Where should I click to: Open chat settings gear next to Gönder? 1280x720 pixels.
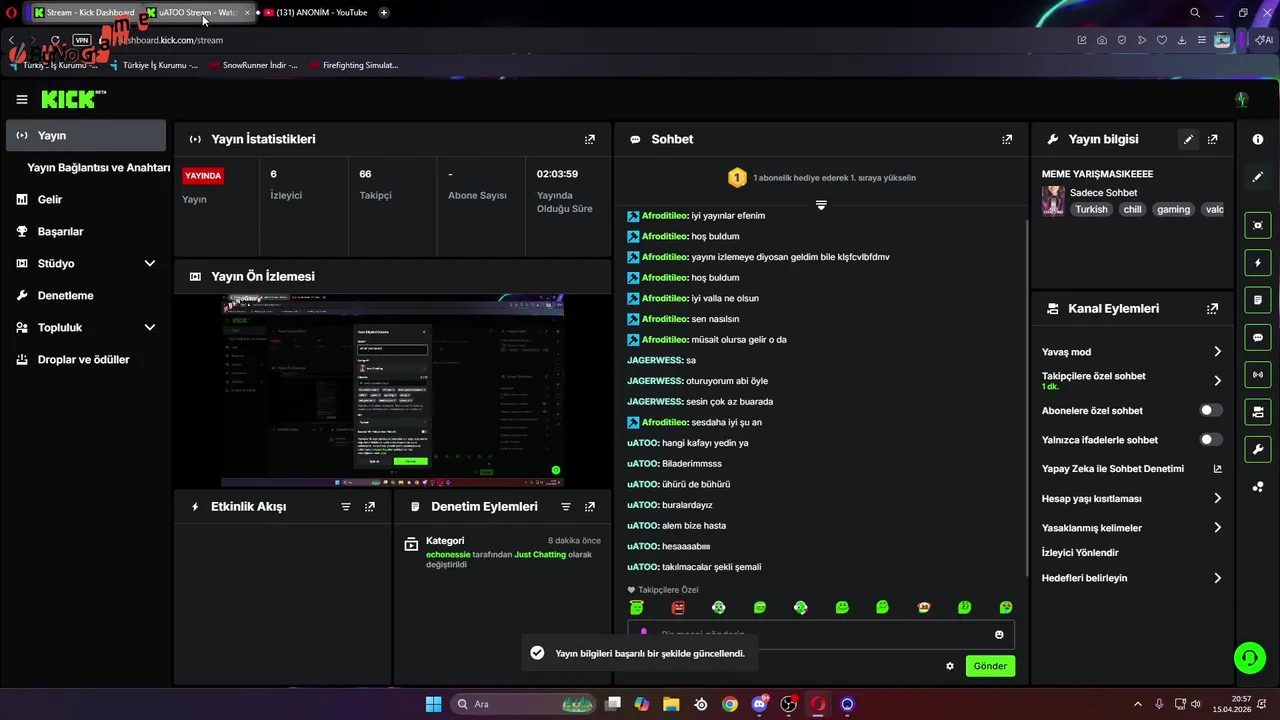point(950,666)
